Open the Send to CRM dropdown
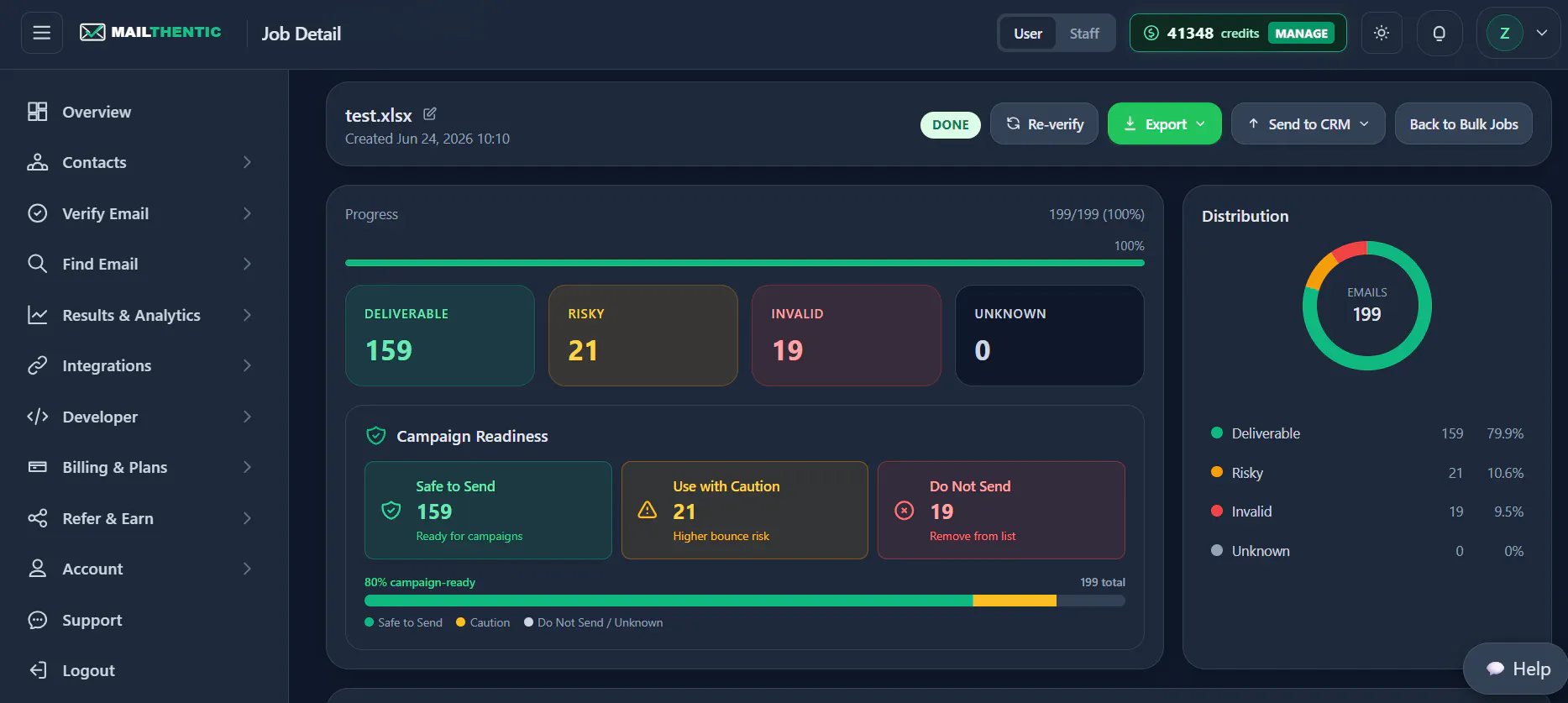This screenshot has height=703, width=1568. pos(1308,124)
